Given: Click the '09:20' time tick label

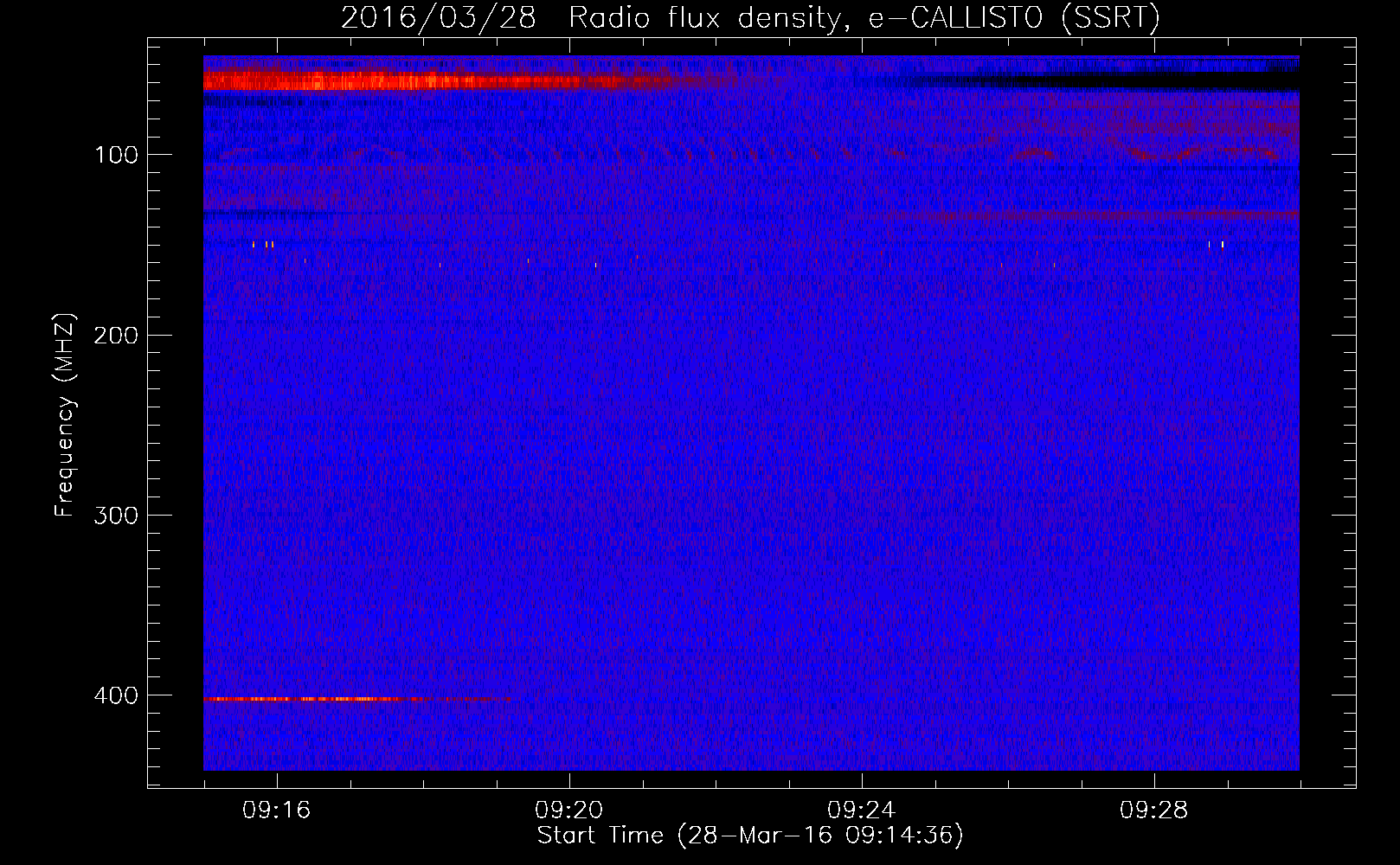Looking at the screenshot, I should 568,811.
